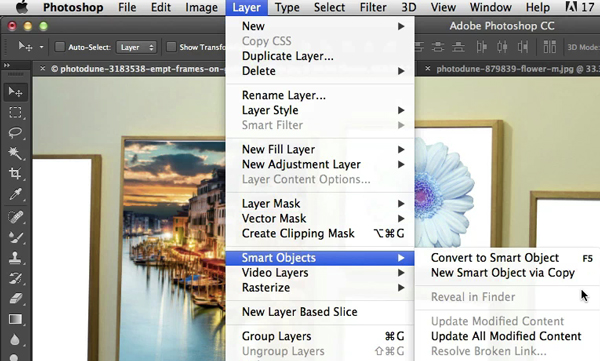
Task: Activate the Healing Brush tool
Action: point(15,217)
